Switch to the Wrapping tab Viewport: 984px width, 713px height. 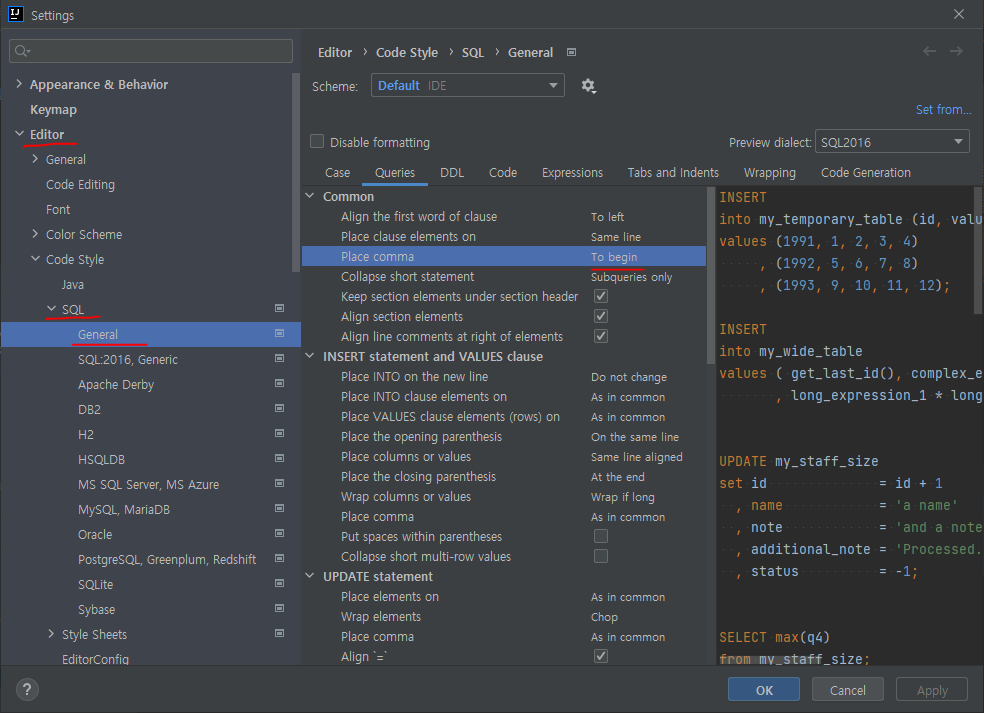coord(769,173)
